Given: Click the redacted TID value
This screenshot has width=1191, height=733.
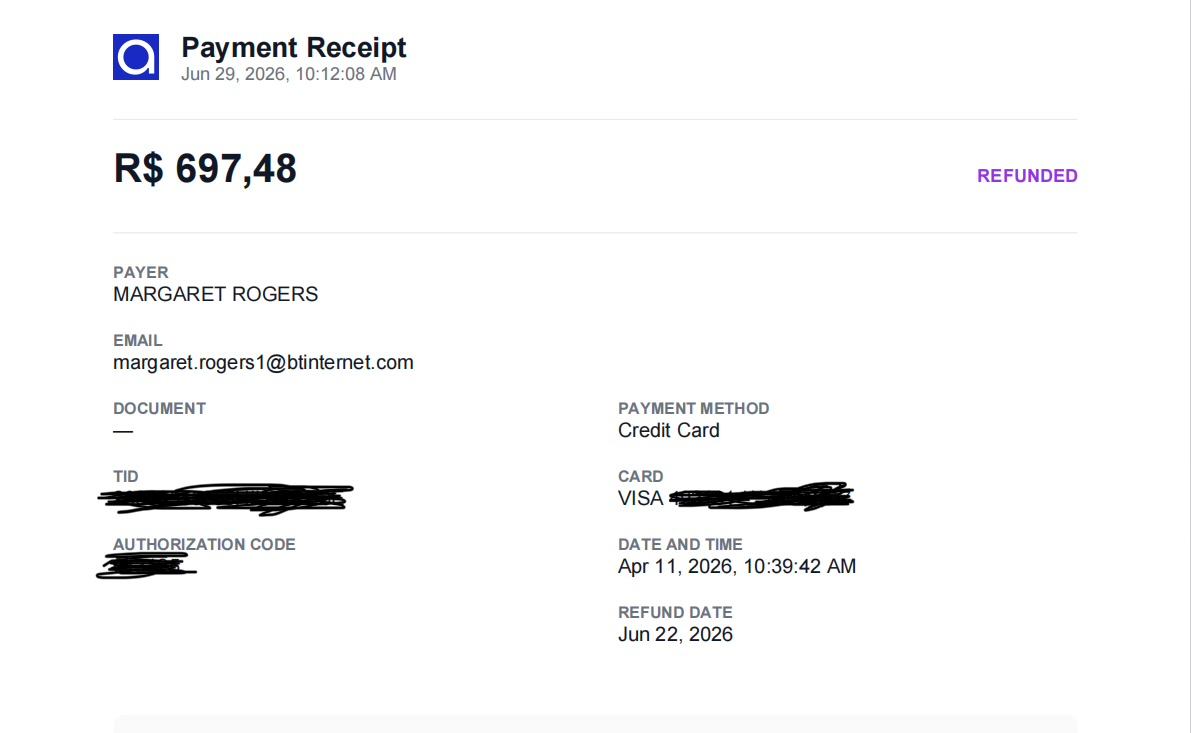Looking at the screenshot, I should [x=226, y=499].
